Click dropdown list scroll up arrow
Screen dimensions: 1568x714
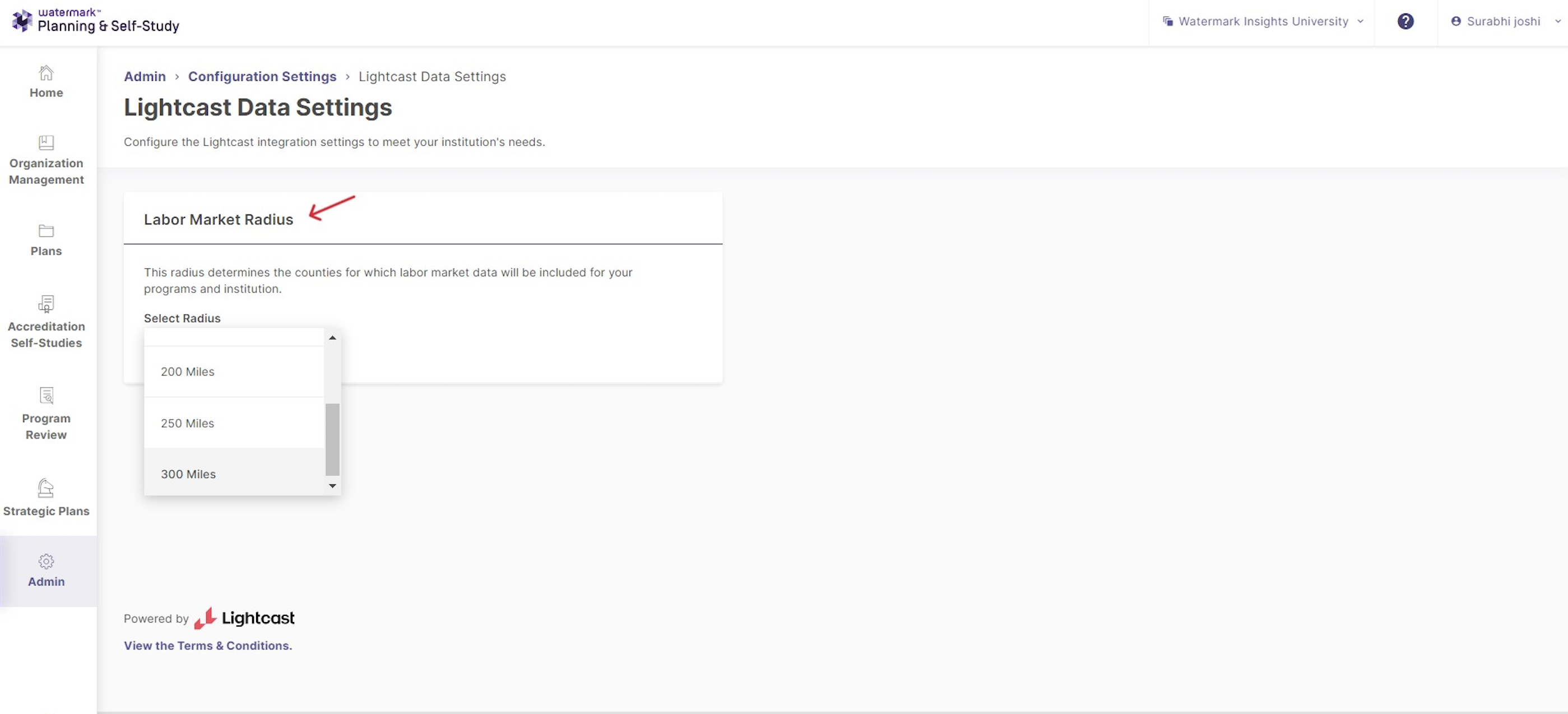[x=332, y=337]
